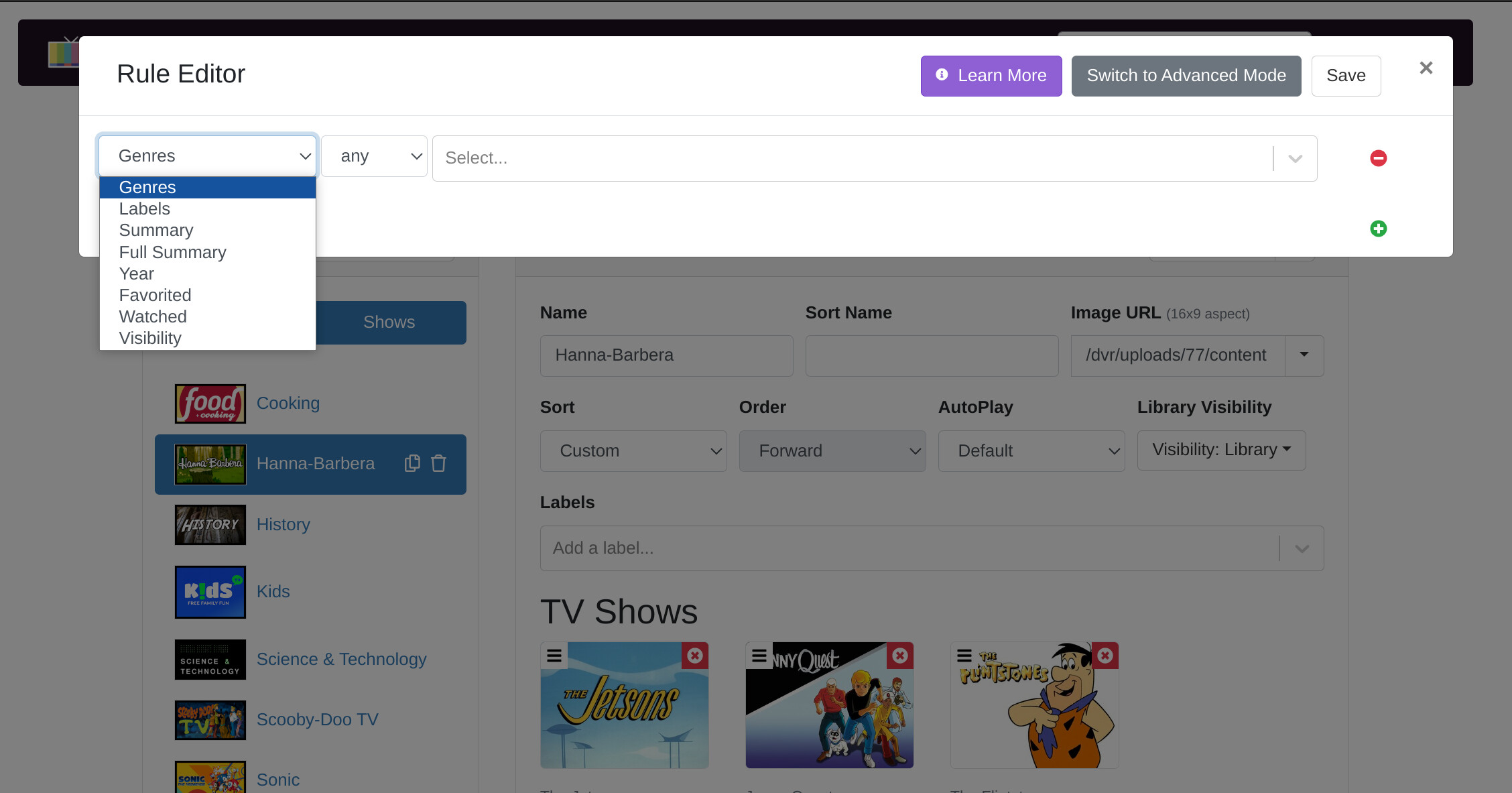Add new rule with green plus icon
The image size is (1512, 793).
pos(1378,229)
